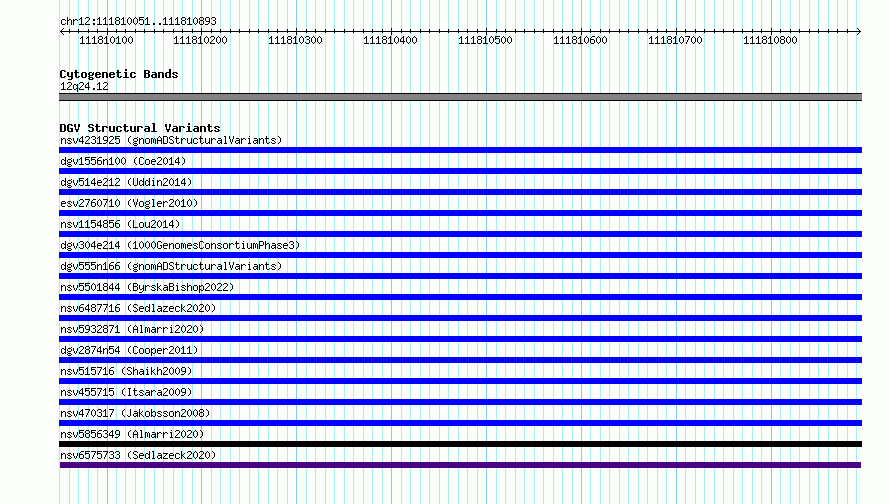
Task: Click the dgv1556n100 (Coe2014) label
Action: (123, 161)
